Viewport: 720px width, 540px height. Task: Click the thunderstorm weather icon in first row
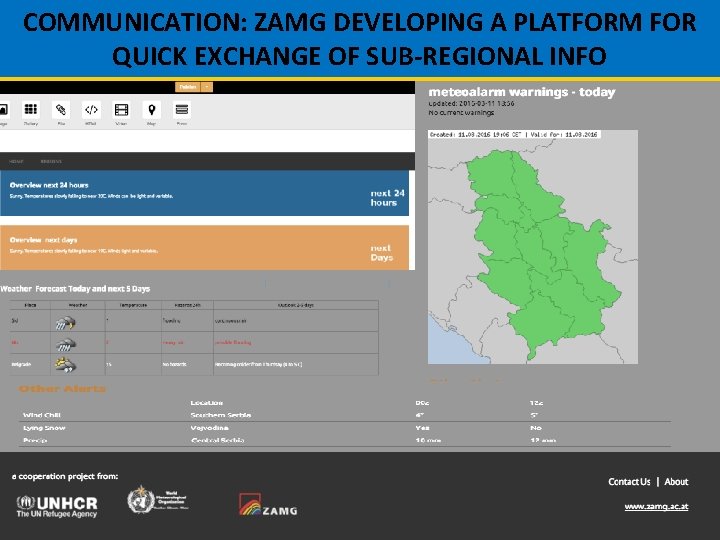coord(65,323)
